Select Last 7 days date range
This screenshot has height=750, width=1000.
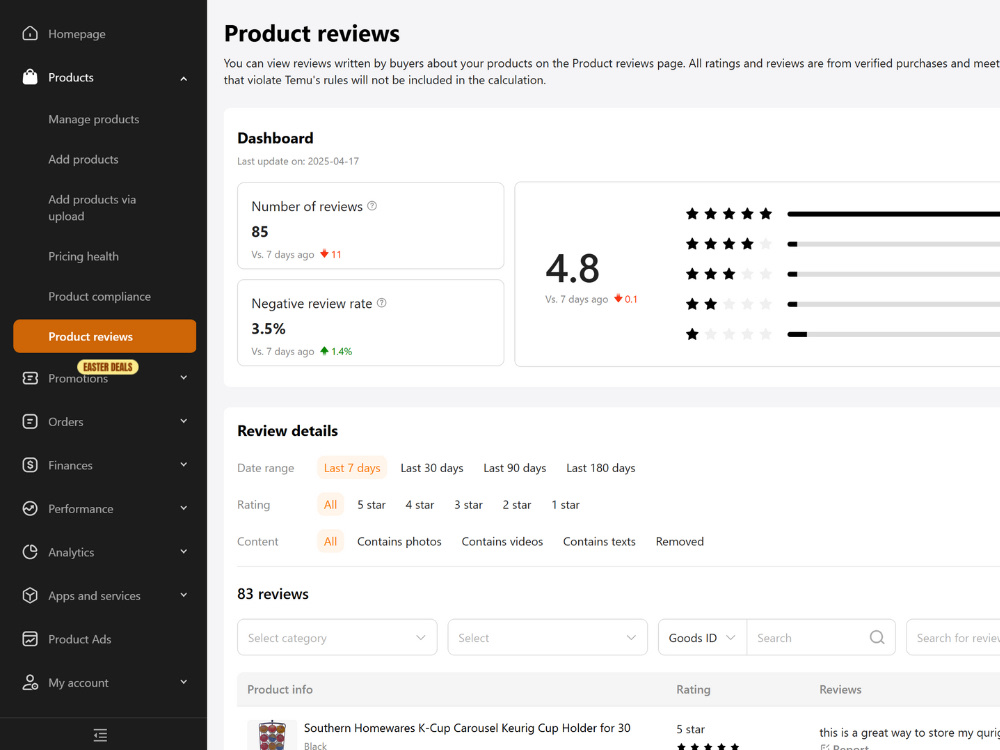(352, 467)
